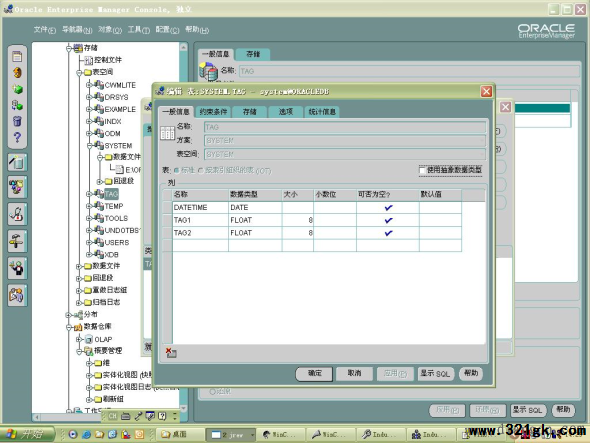Screen dimensions: 590x443
Task: Collapse the SYSTEM tablespace node
Action: [89, 145]
